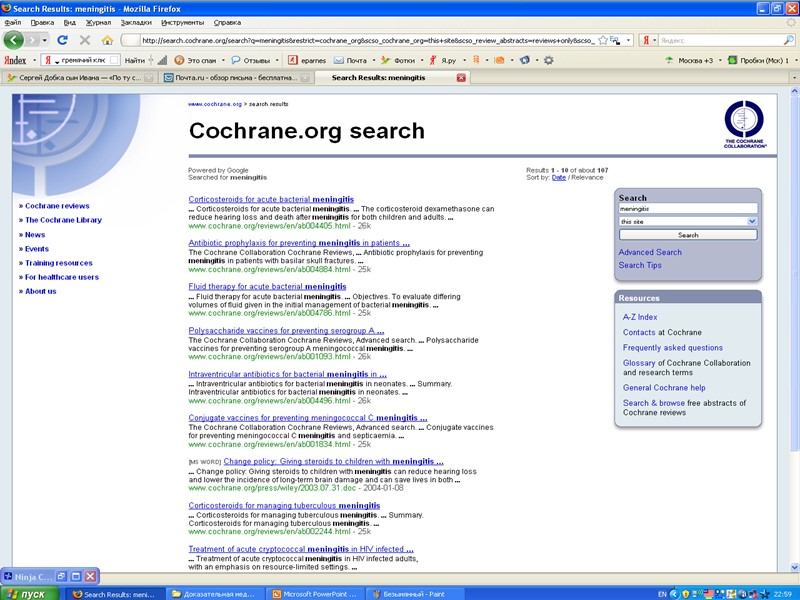
Task: Open 'Polysaccharide vaccines for preventing serogroup A' result
Action: click(286, 331)
